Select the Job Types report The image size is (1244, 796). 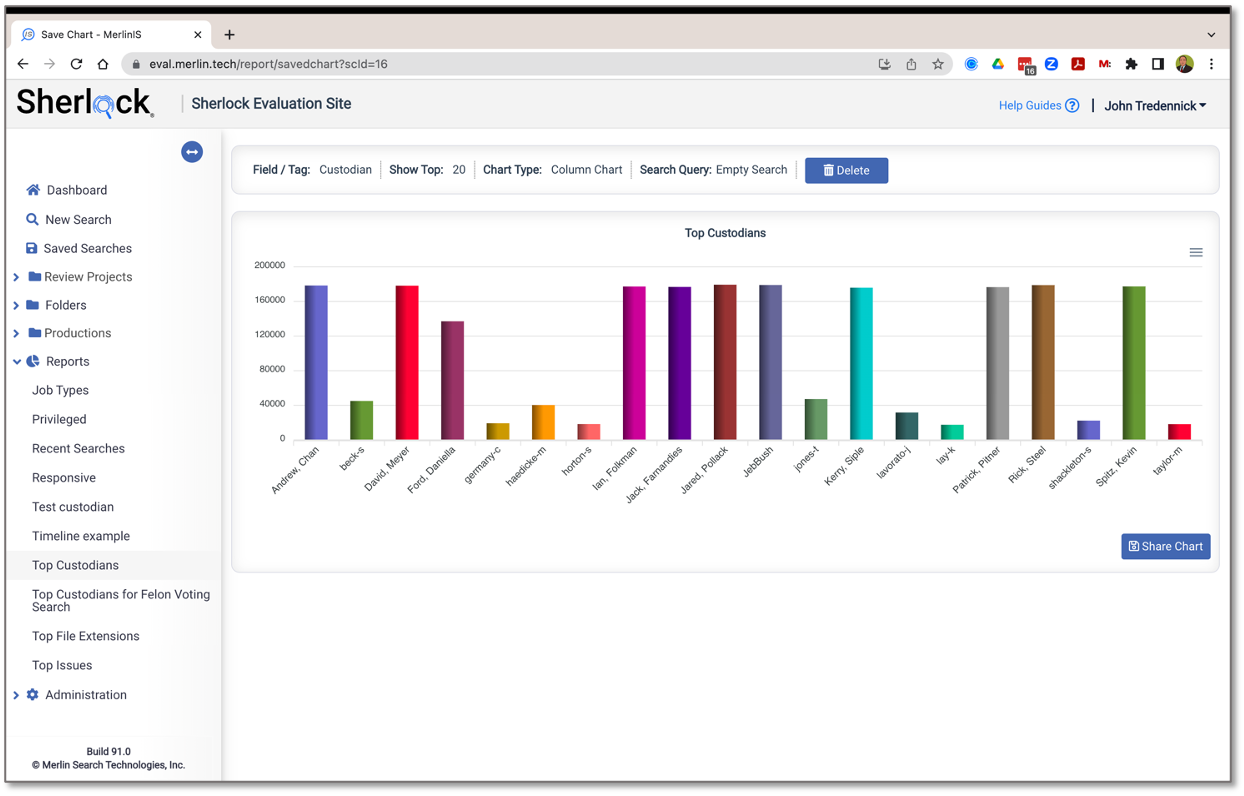click(x=60, y=390)
